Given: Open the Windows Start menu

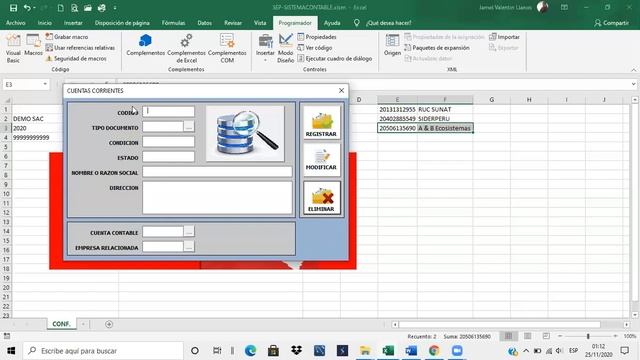Looking at the screenshot, I should (11, 351).
